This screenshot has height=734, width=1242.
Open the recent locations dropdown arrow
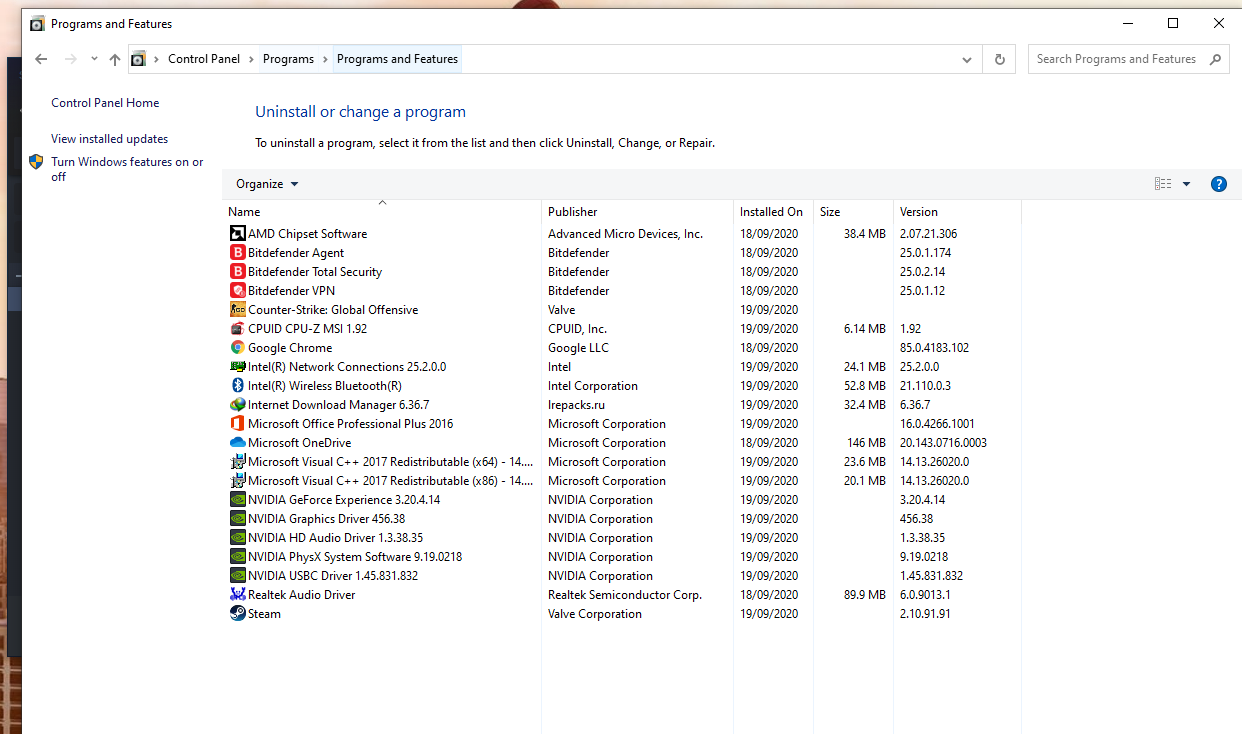click(x=94, y=59)
